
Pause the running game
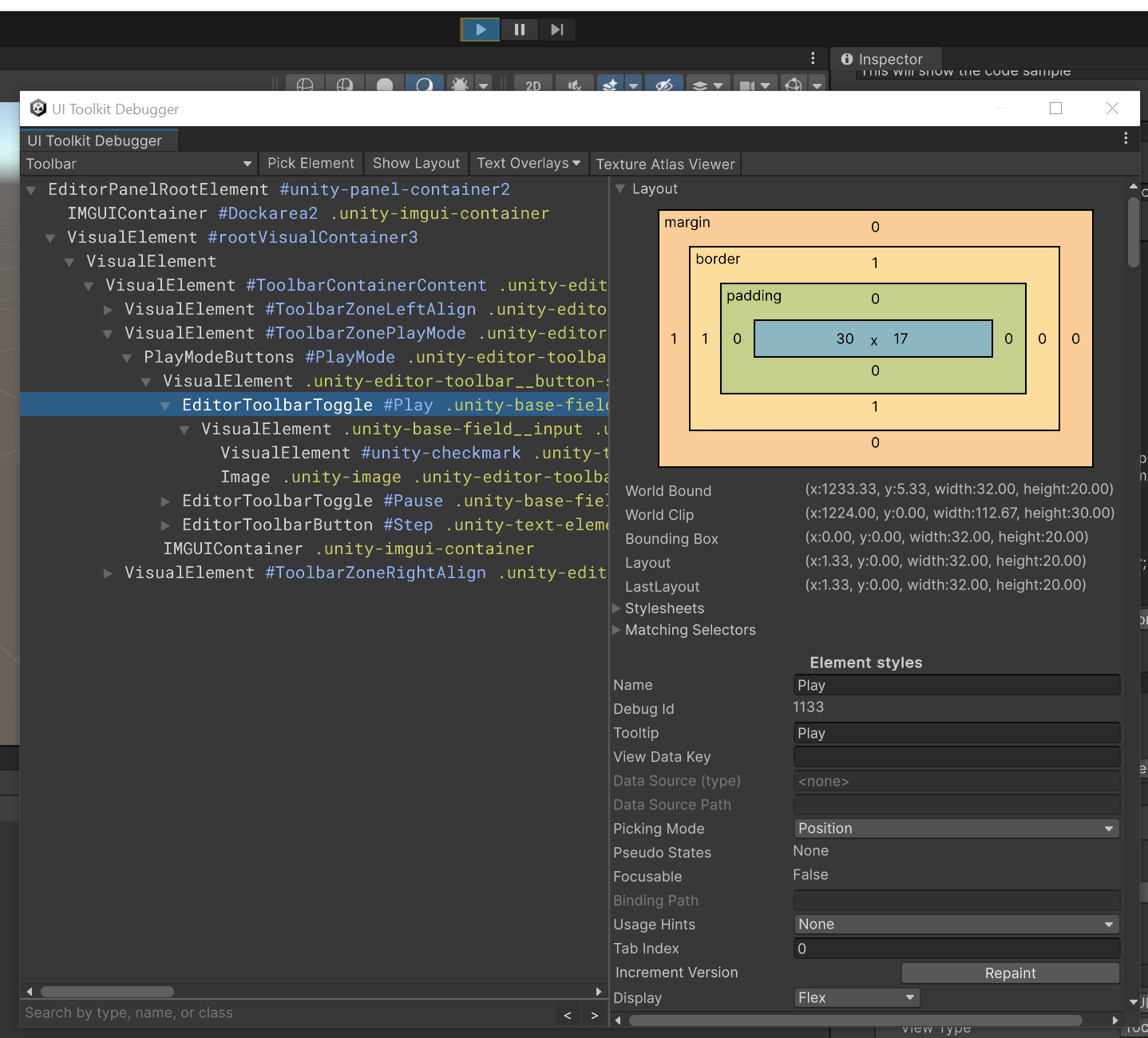click(x=519, y=29)
